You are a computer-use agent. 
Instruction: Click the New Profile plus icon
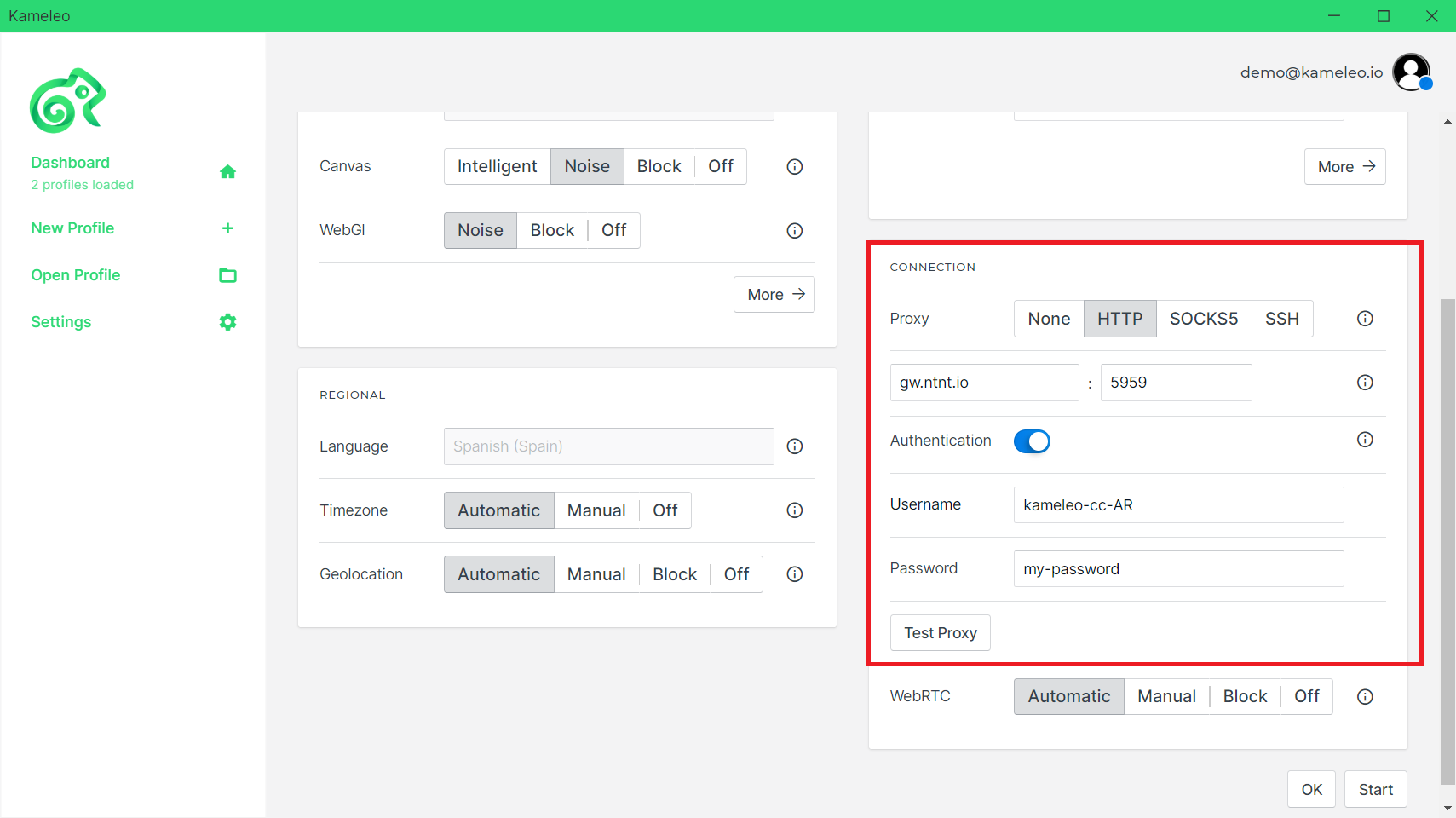227,228
